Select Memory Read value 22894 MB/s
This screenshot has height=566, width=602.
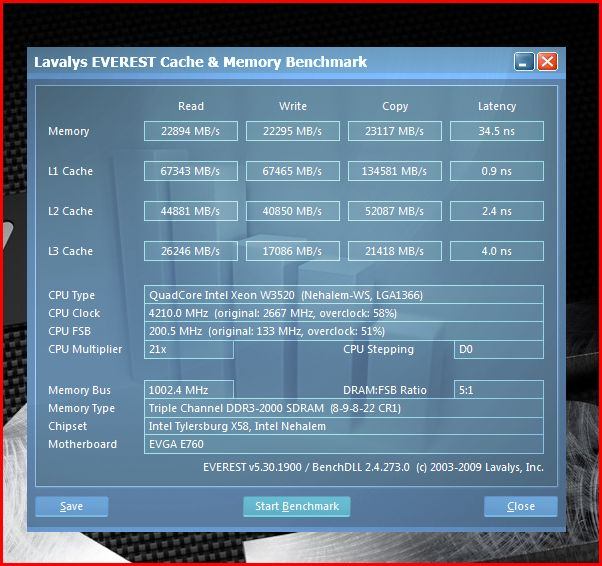pyautogui.click(x=191, y=131)
